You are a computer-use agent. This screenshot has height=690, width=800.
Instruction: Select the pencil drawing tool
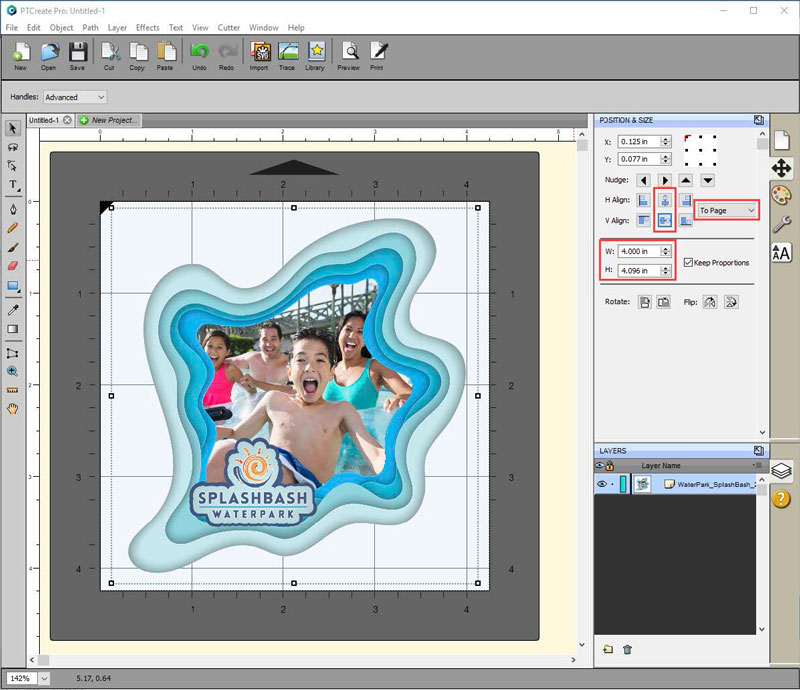coord(13,228)
